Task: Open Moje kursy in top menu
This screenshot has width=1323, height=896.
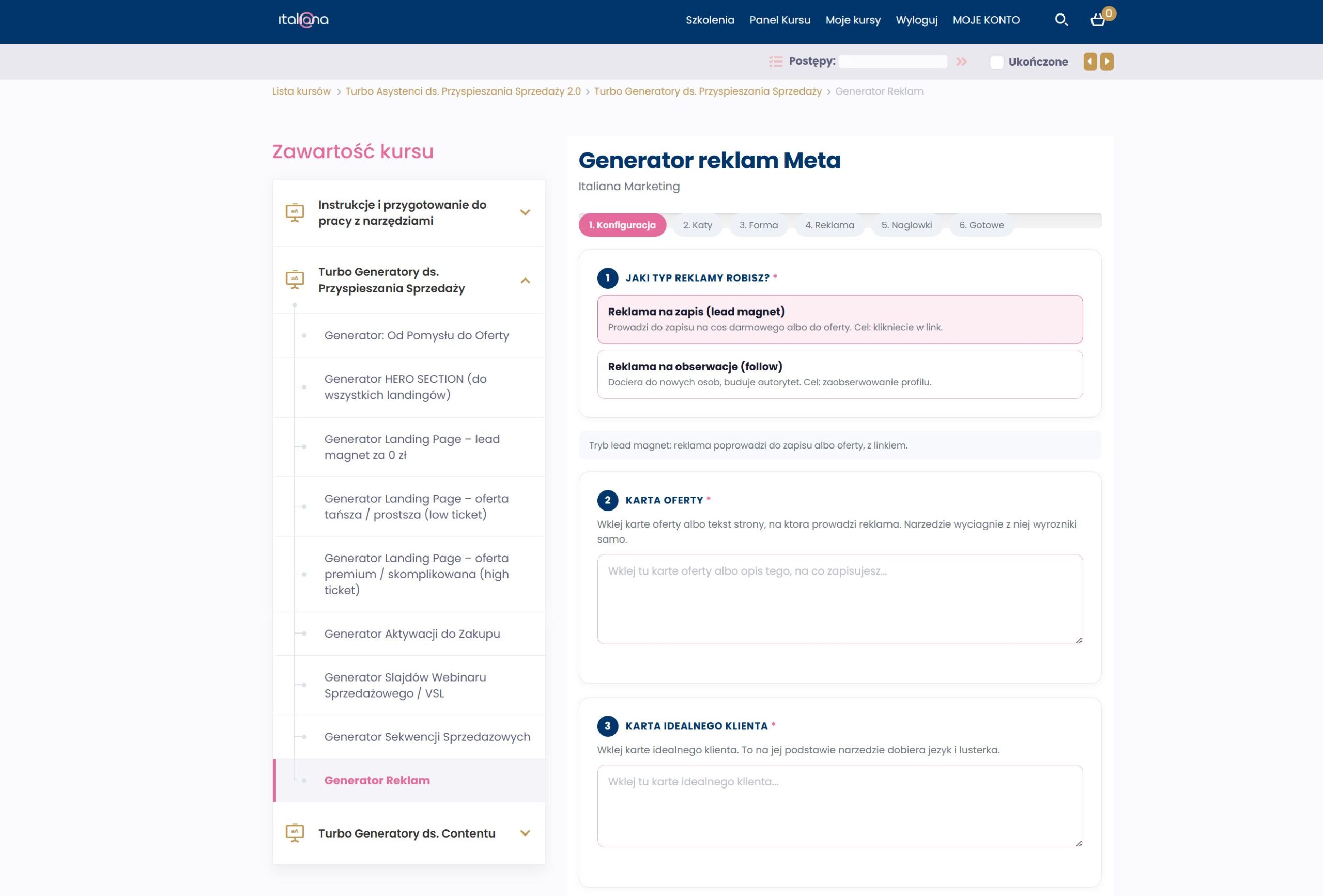Action: point(853,20)
